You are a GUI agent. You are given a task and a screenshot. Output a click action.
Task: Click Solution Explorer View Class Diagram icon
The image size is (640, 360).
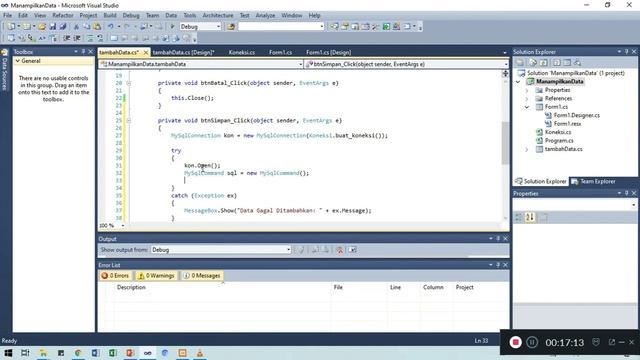tap(577, 62)
